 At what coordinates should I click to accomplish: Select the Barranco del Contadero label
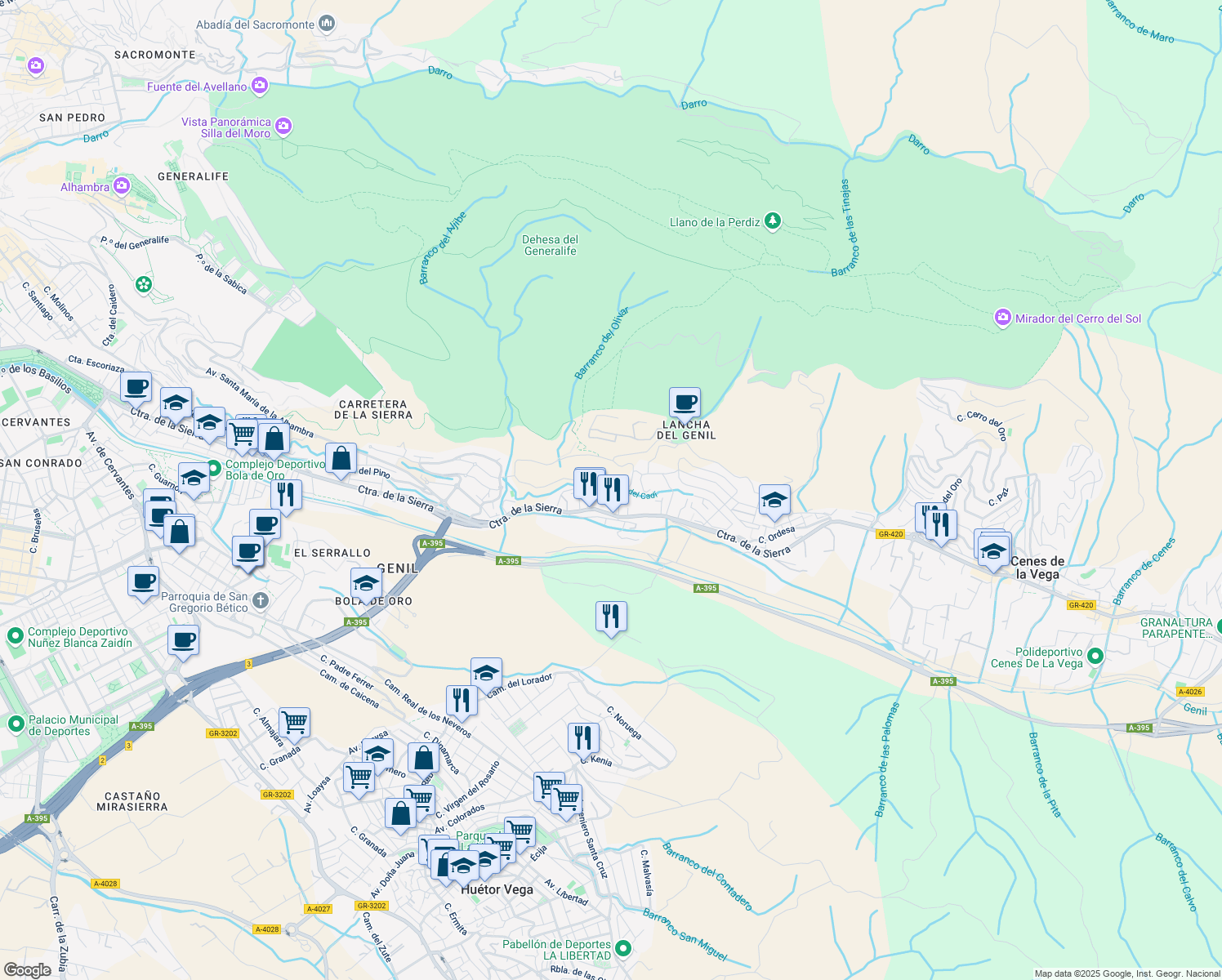[x=707, y=877]
